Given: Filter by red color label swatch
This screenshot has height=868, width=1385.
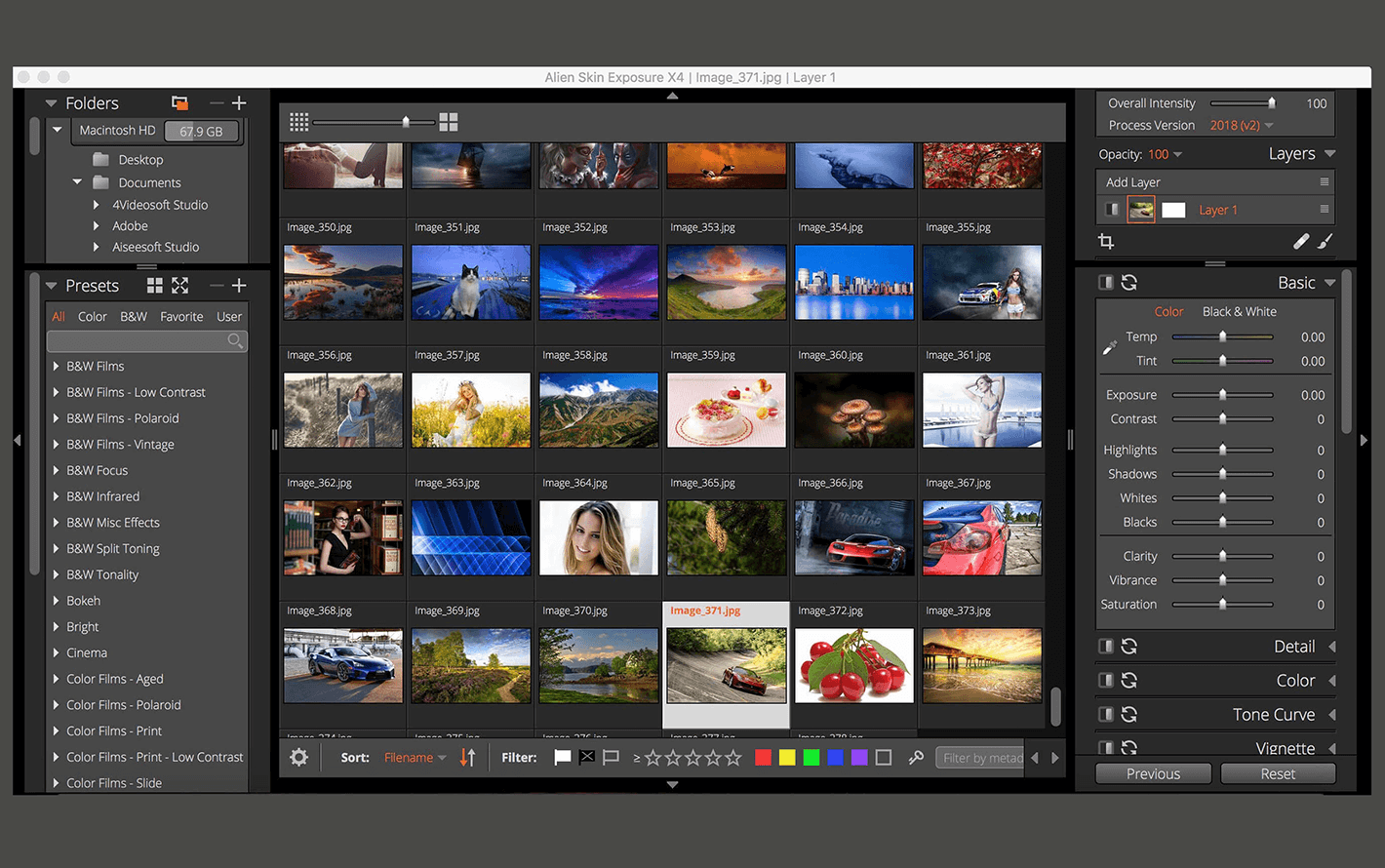Looking at the screenshot, I should (763, 758).
